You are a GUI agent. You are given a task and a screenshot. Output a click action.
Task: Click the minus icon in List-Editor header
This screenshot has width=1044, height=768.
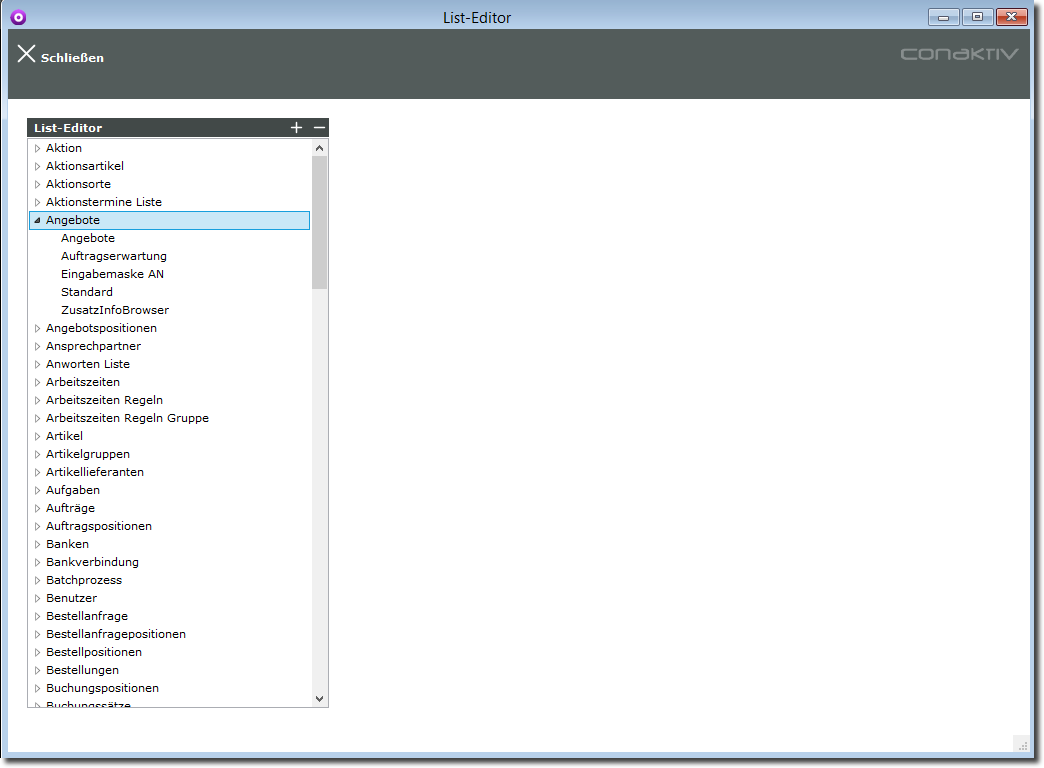tap(319, 128)
